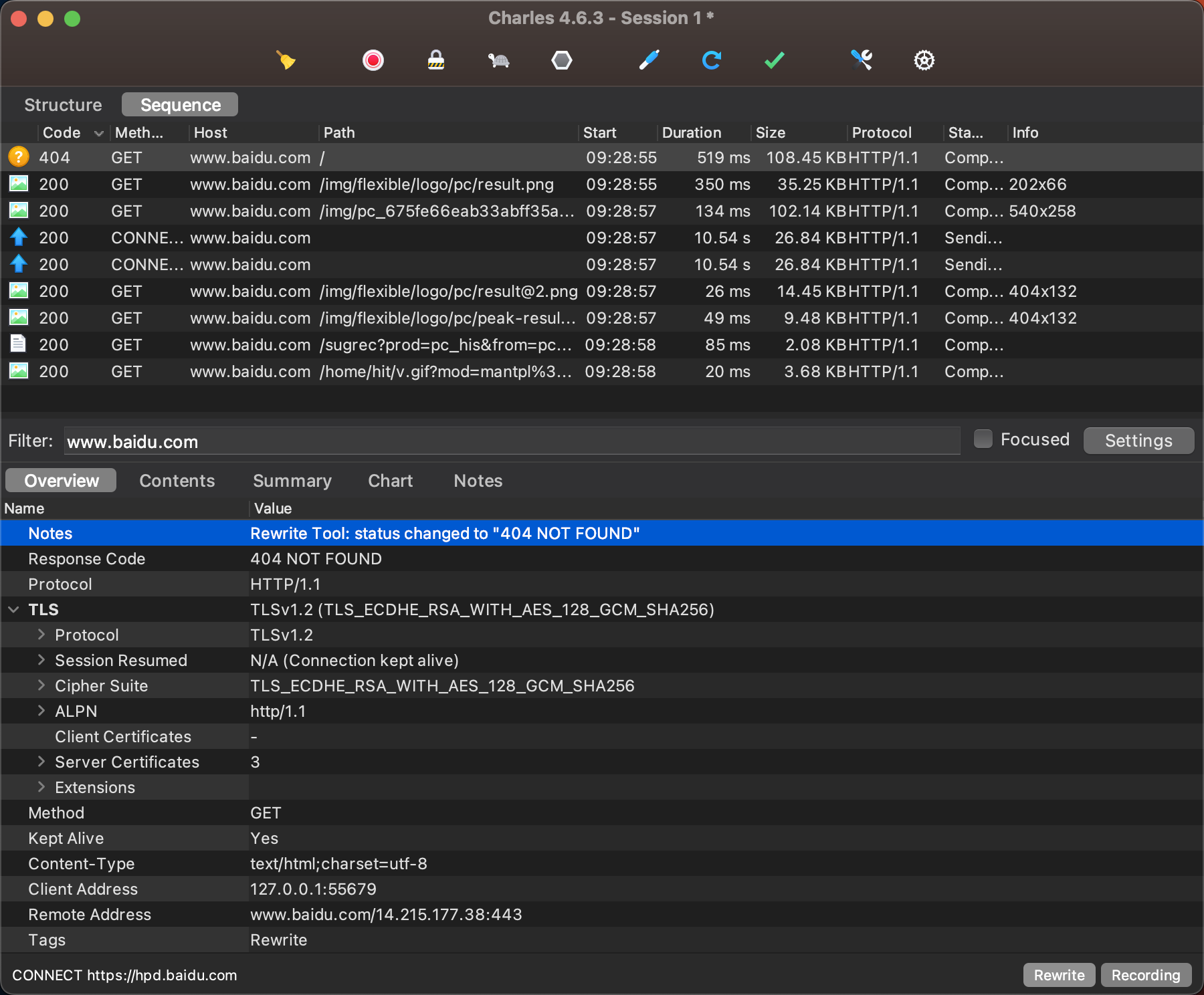Sort by the Code column header
The height and width of the screenshot is (995, 1204).
(x=62, y=133)
